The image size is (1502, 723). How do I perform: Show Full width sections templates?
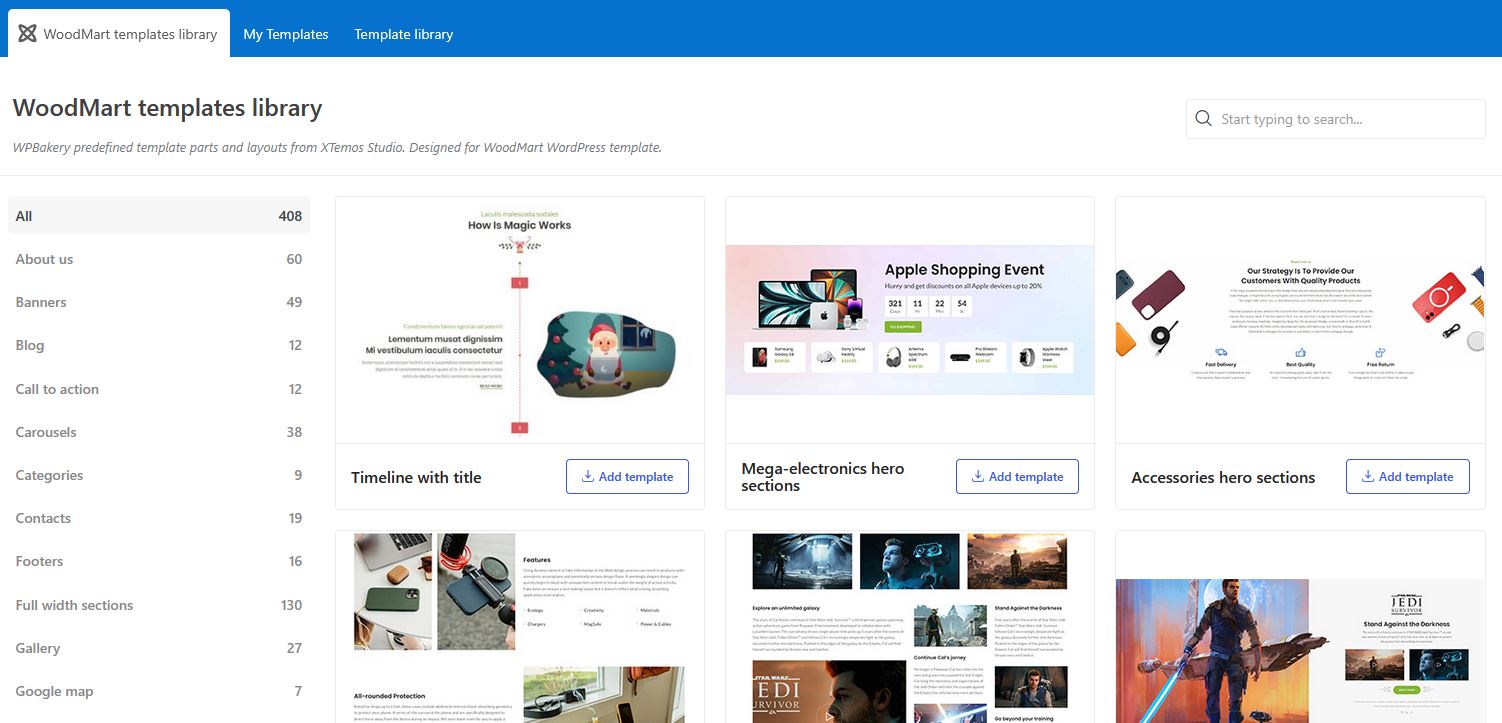pyautogui.click(x=159, y=605)
